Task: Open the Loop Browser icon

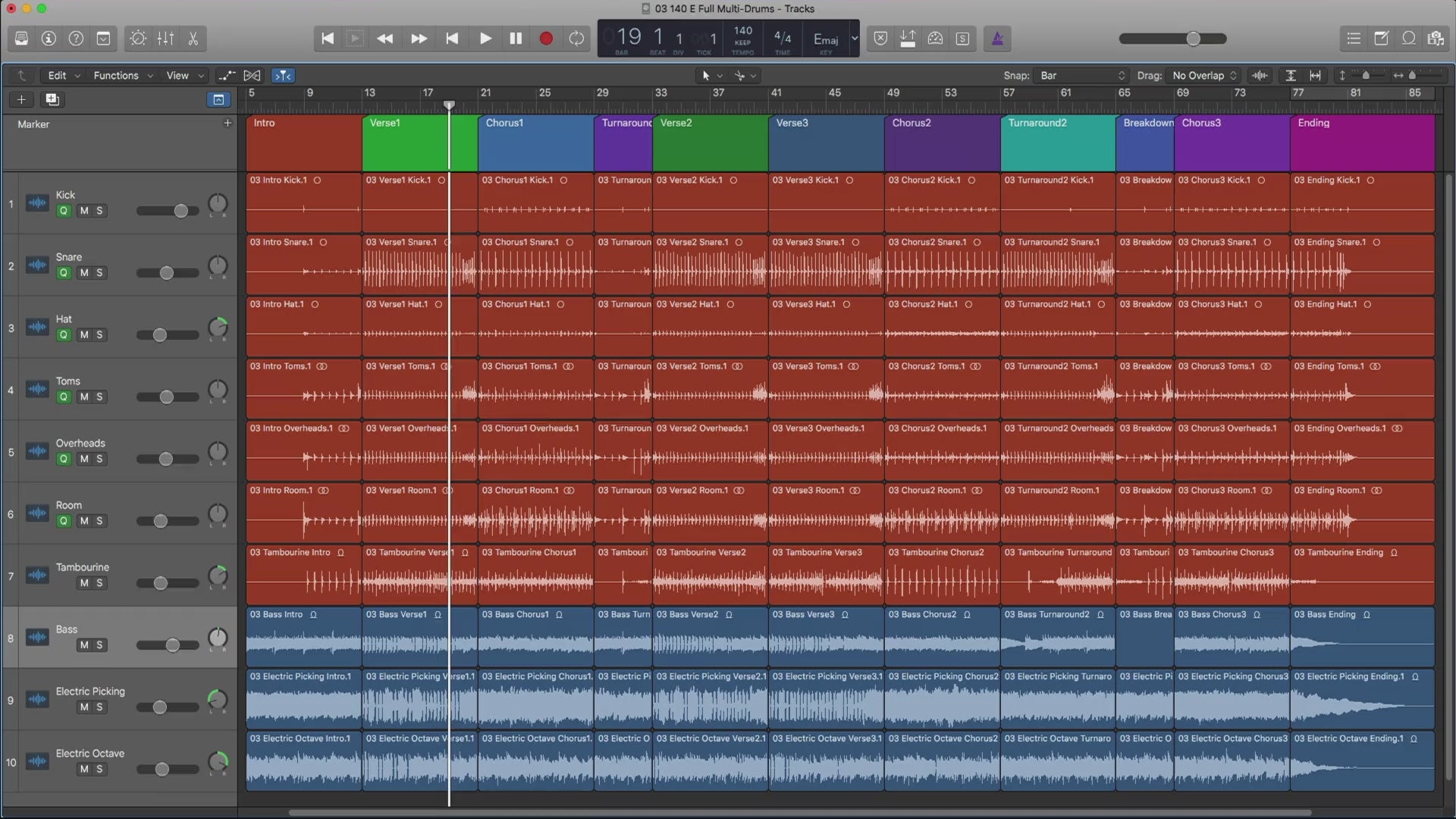Action: [x=1408, y=38]
